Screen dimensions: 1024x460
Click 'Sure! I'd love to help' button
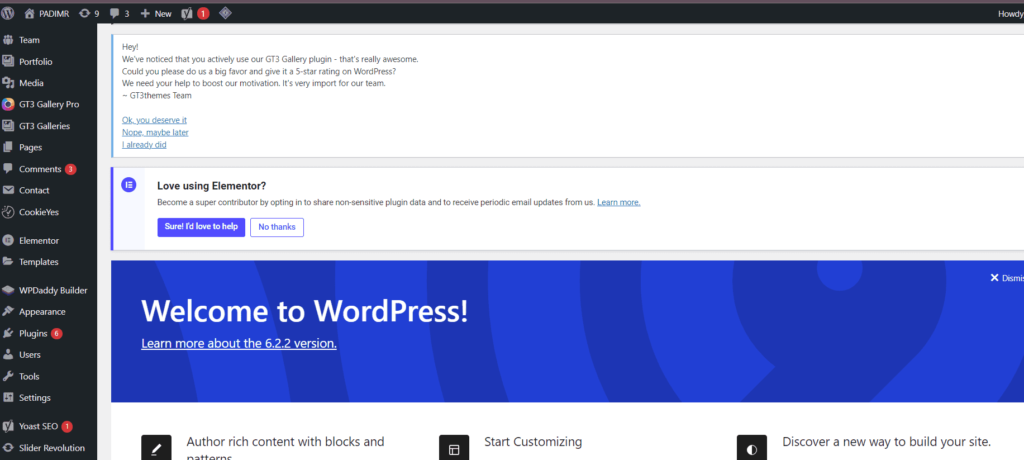click(x=201, y=227)
